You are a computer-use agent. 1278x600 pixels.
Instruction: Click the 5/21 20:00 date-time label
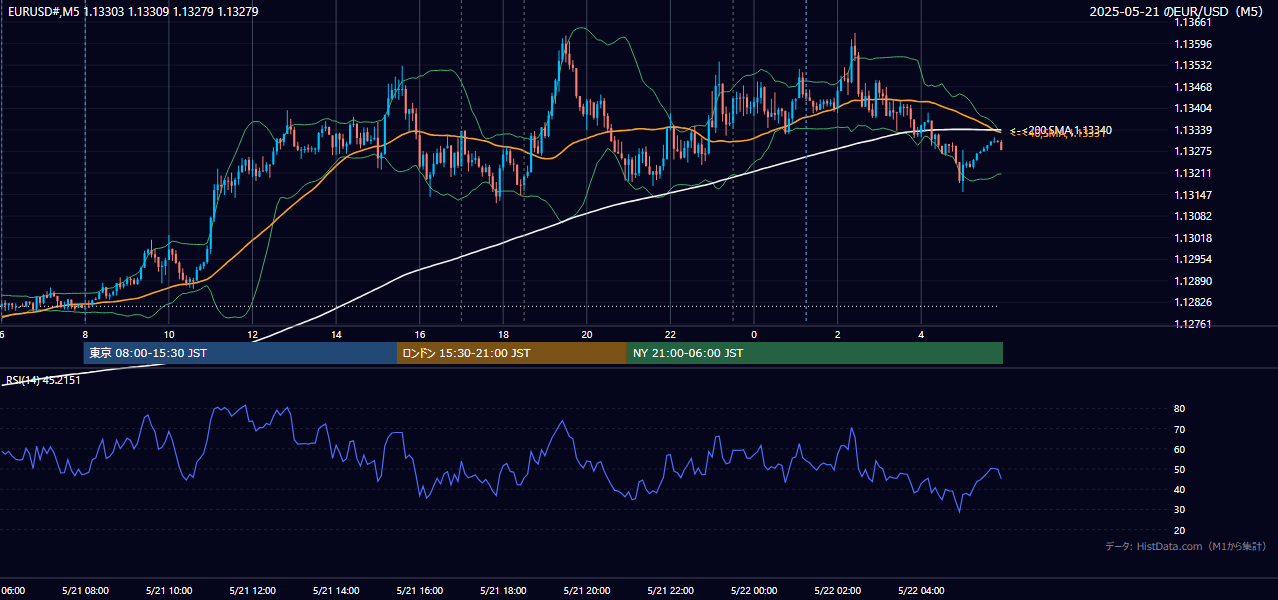587,591
